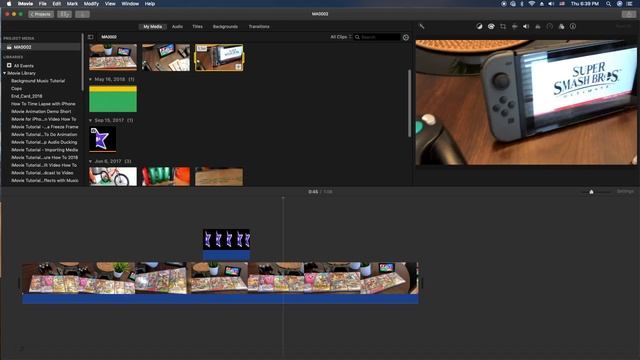
Task: Select iMovie Animation Demo Short event
Action: [41, 111]
